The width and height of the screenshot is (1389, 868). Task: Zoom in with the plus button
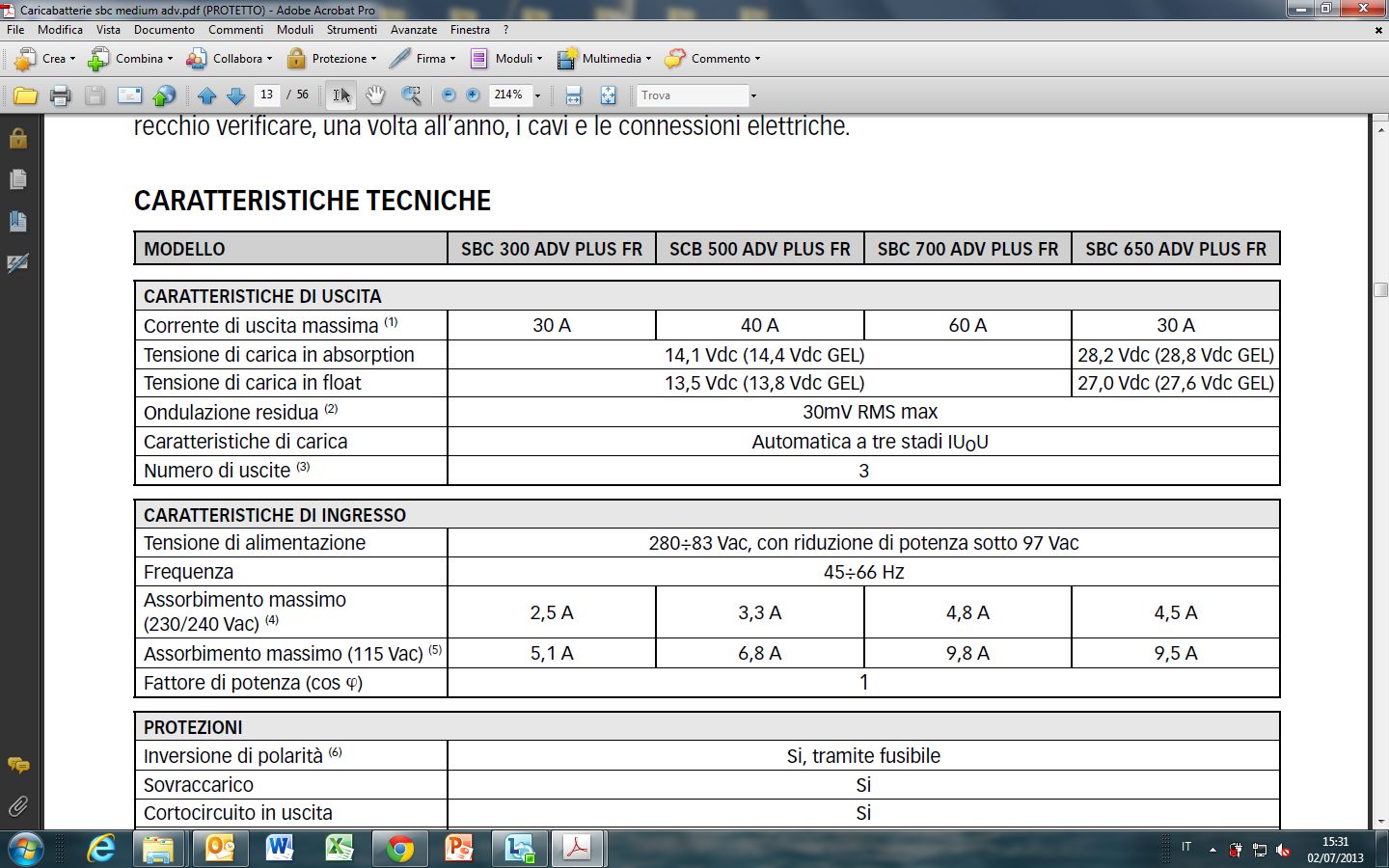tap(473, 95)
